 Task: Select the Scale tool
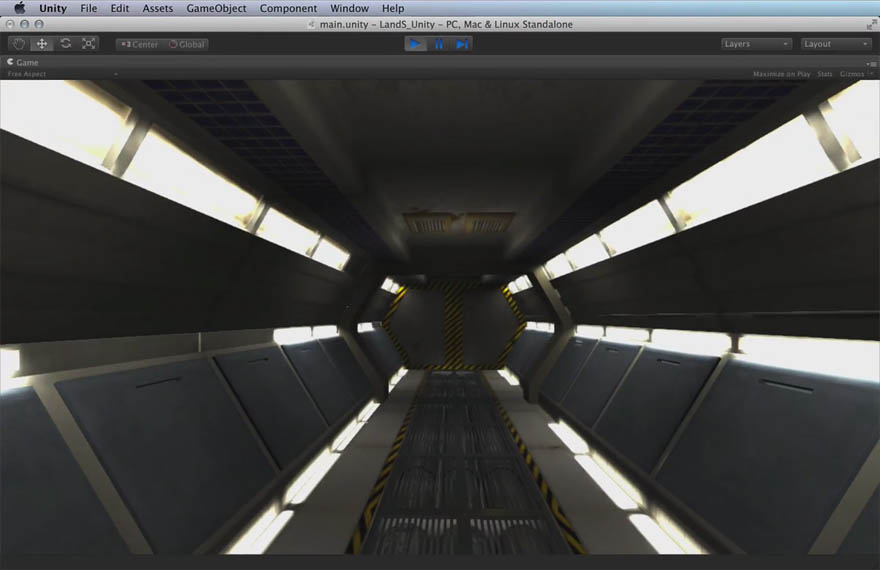click(89, 44)
